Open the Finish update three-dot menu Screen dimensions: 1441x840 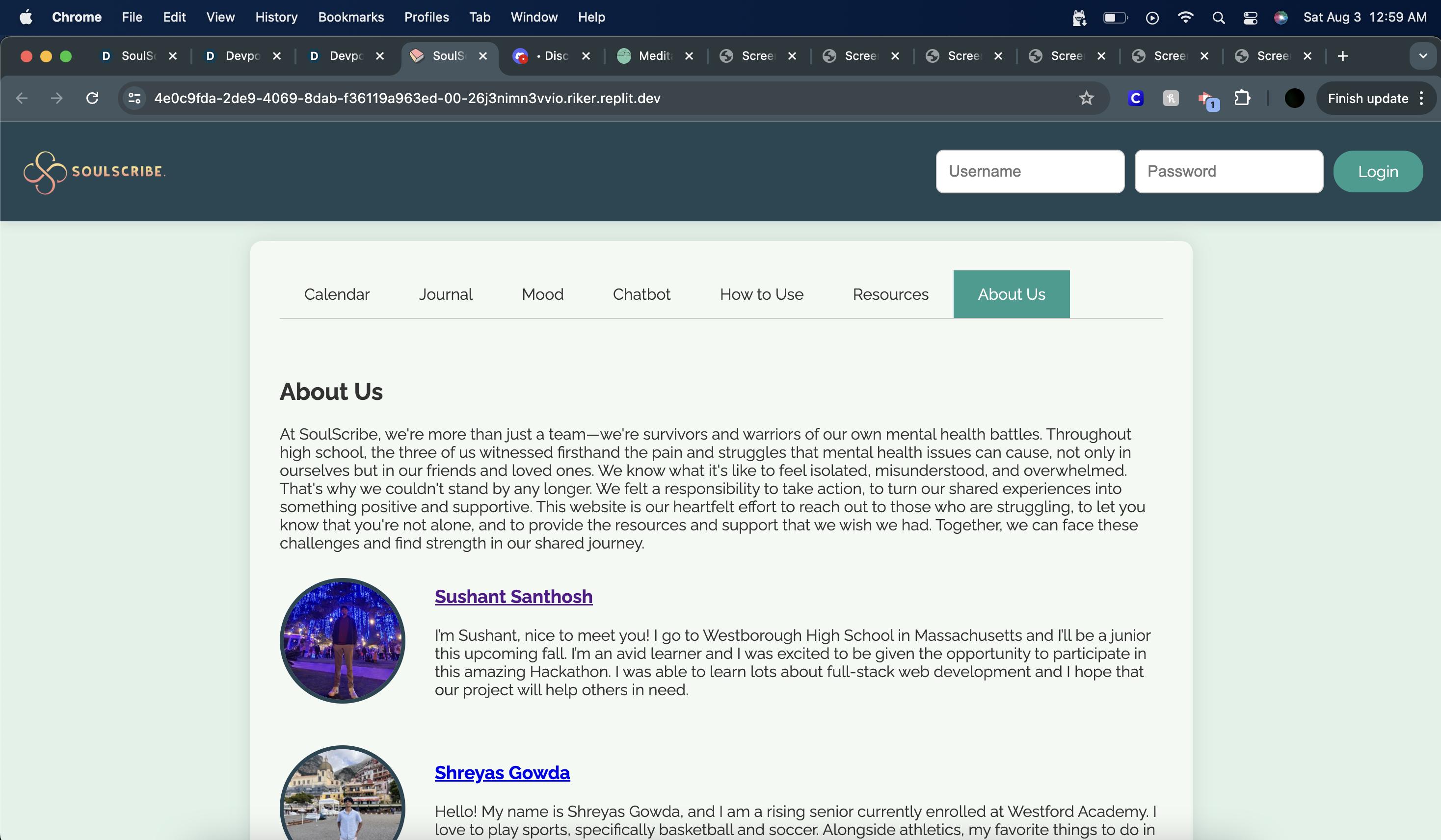click(x=1422, y=98)
